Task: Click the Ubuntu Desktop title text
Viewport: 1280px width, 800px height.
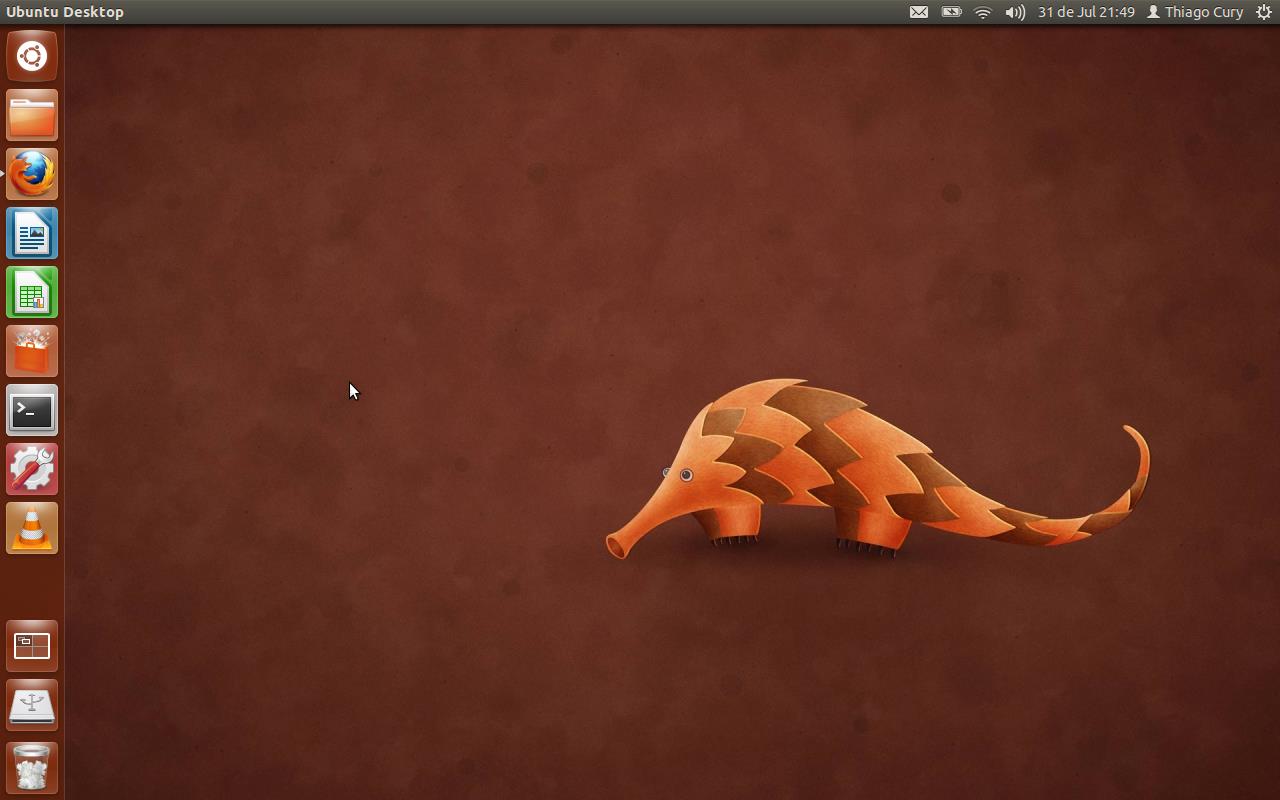Action: [x=65, y=12]
